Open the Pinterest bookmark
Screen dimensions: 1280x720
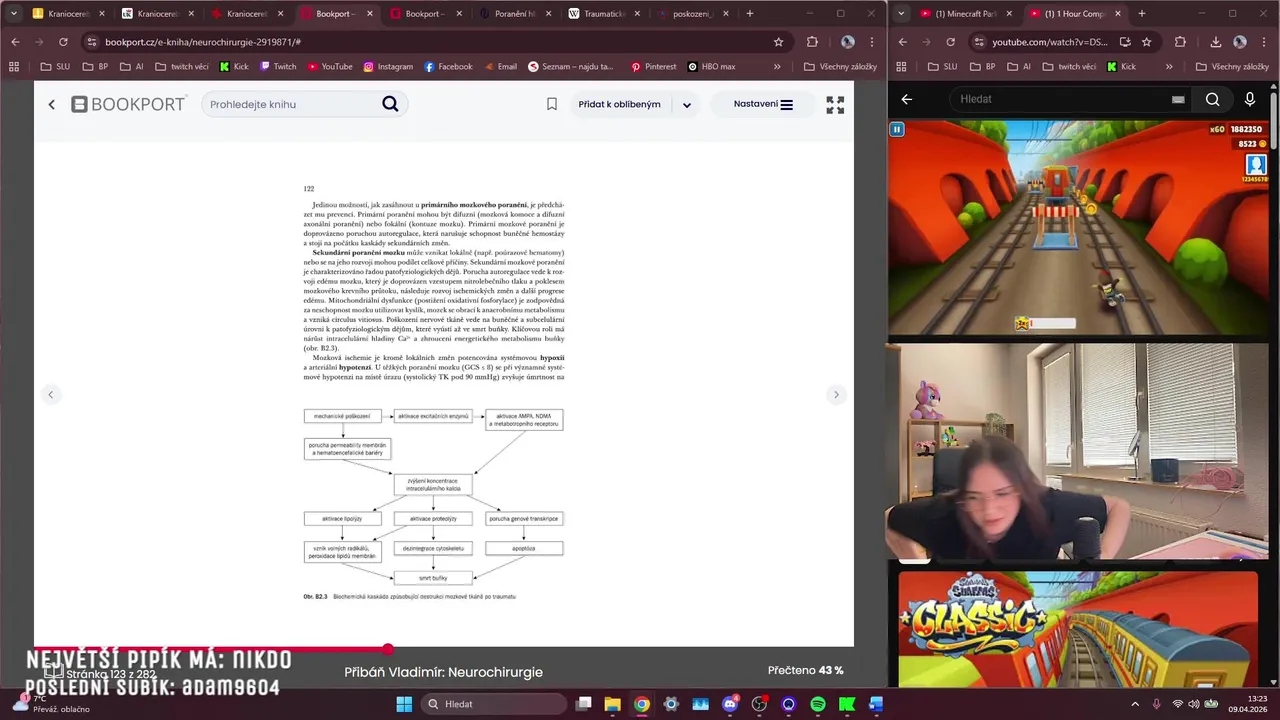pos(653,67)
